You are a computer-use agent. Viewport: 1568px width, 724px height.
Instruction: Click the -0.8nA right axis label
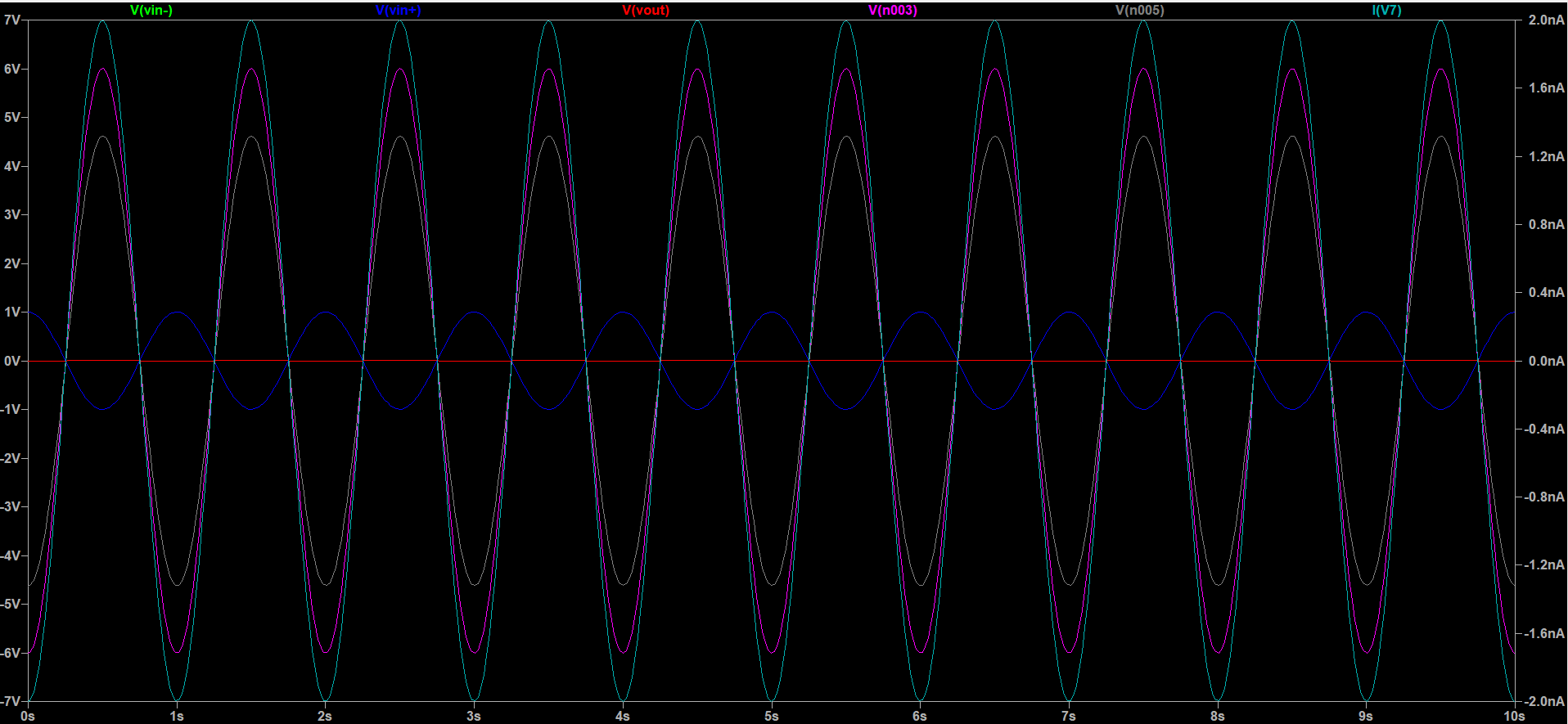pos(1544,497)
